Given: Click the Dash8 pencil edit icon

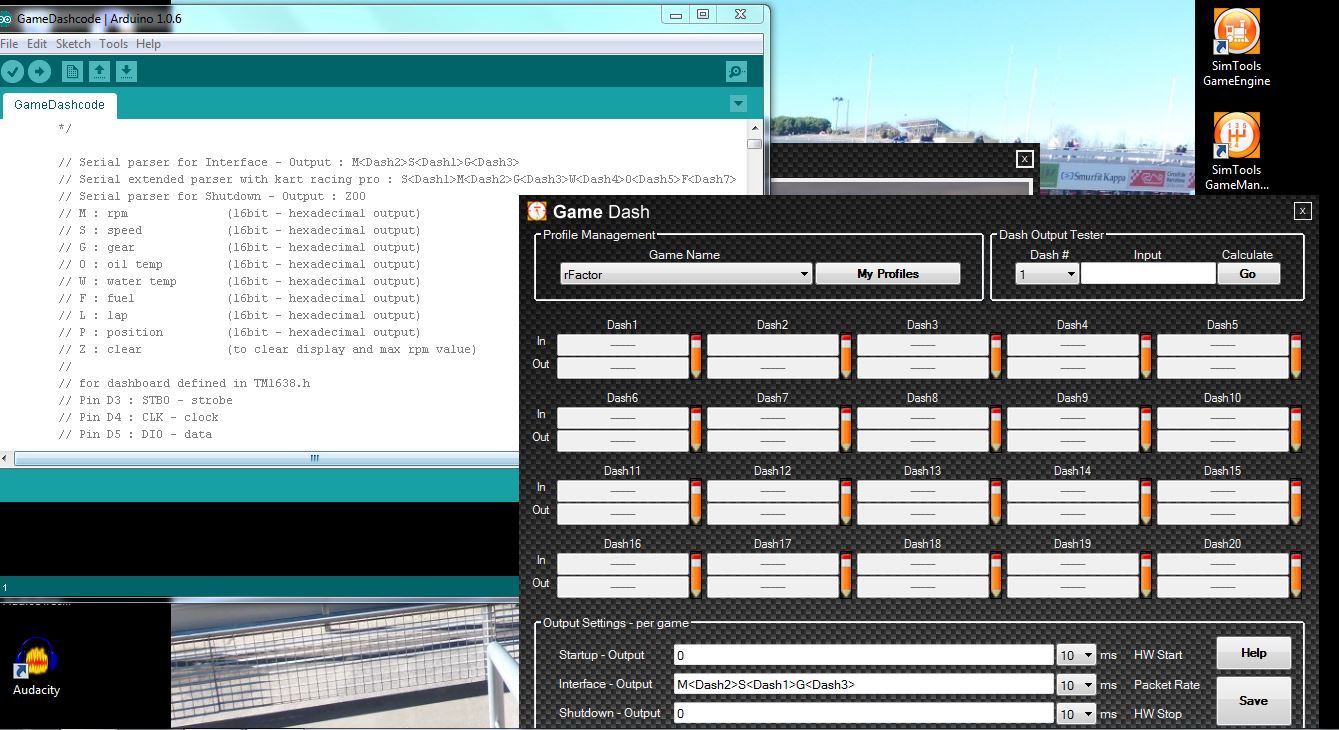Looking at the screenshot, I should 996,429.
